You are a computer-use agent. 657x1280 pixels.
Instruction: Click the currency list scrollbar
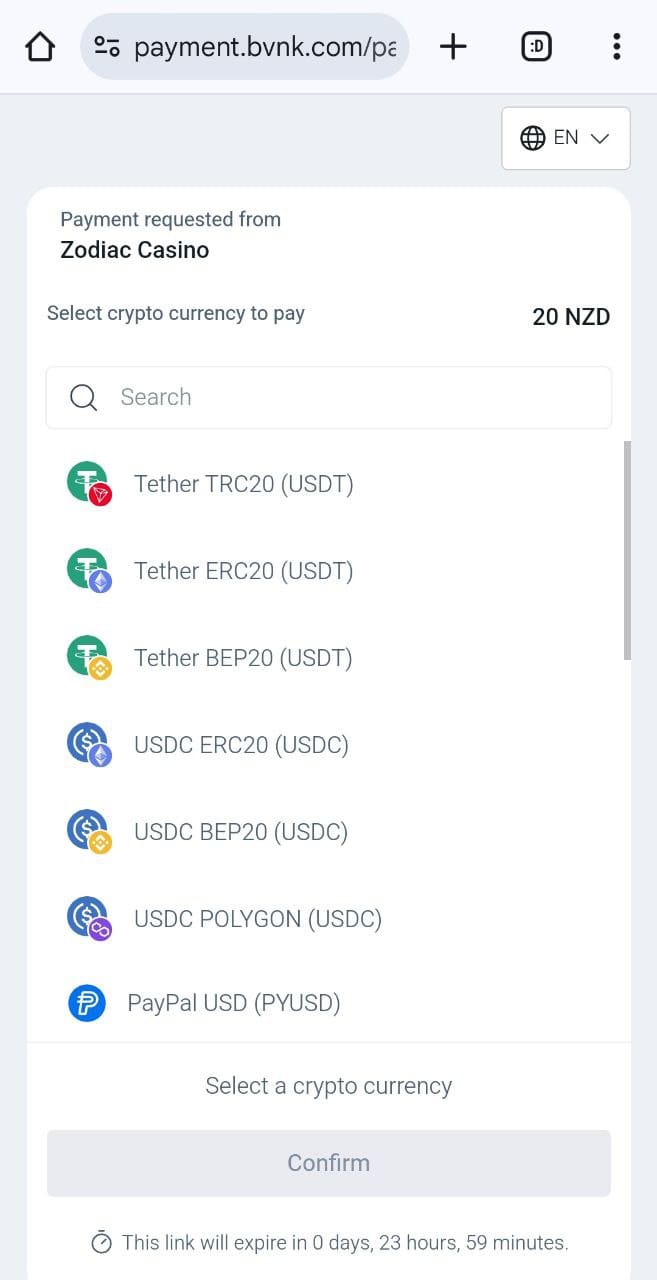(627, 550)
